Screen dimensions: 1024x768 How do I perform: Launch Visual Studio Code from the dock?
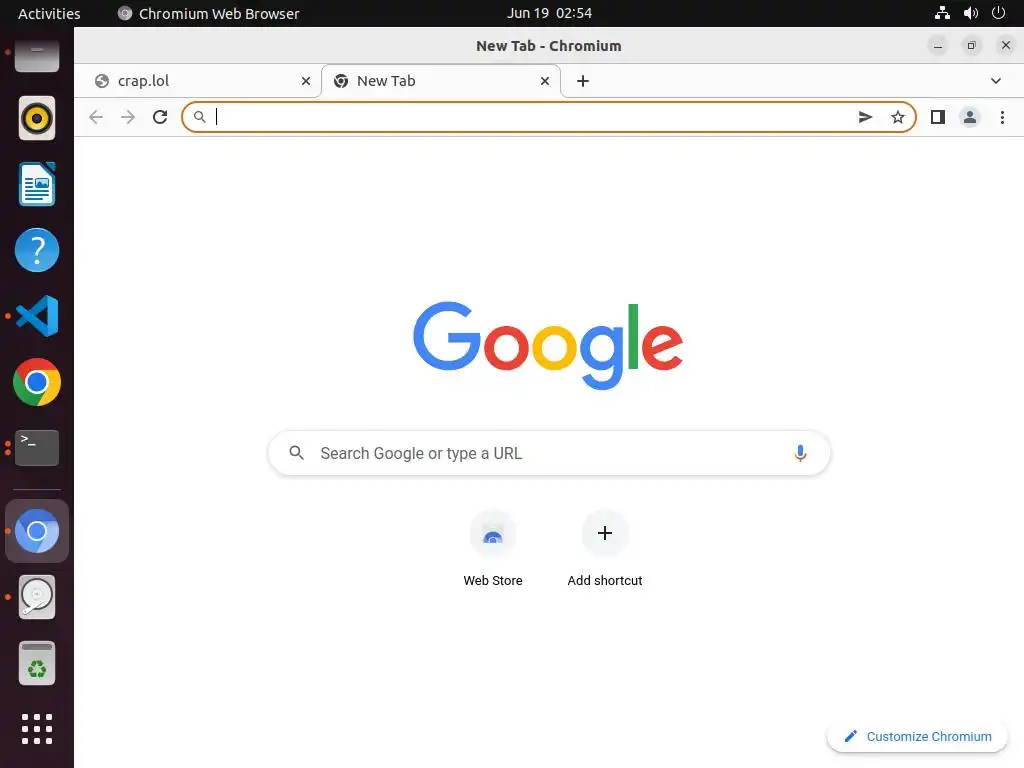coord(37,316)
